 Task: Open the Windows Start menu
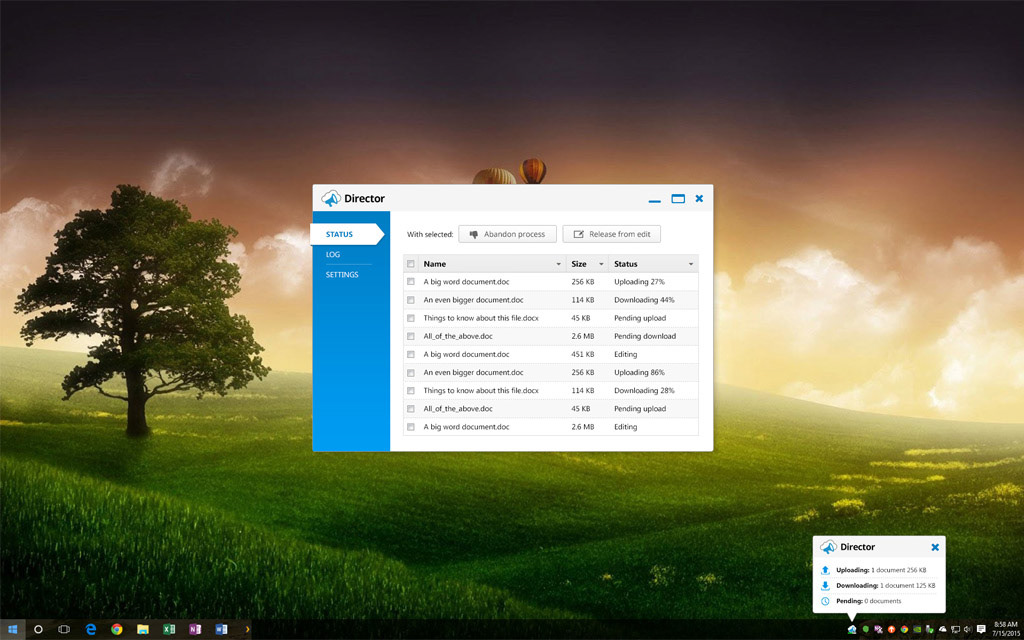pyautogui.click(x=12, y=630)
